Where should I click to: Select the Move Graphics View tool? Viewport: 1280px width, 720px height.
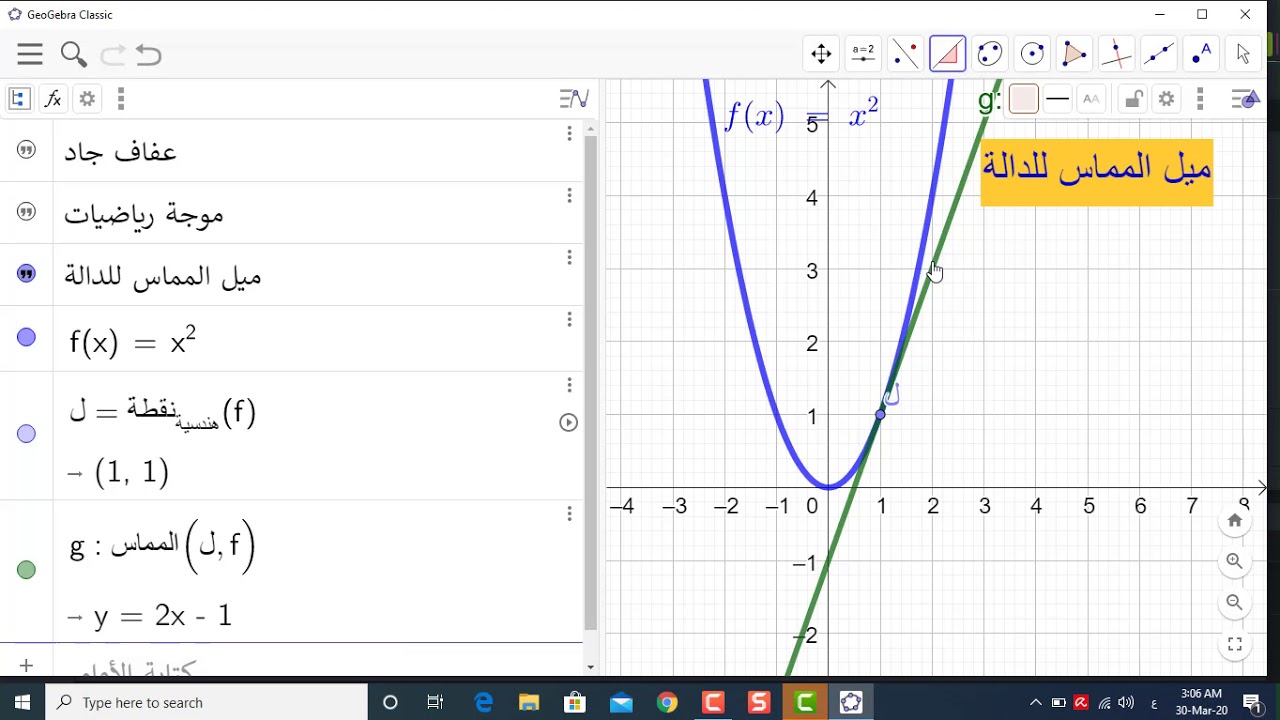(821, 54)
